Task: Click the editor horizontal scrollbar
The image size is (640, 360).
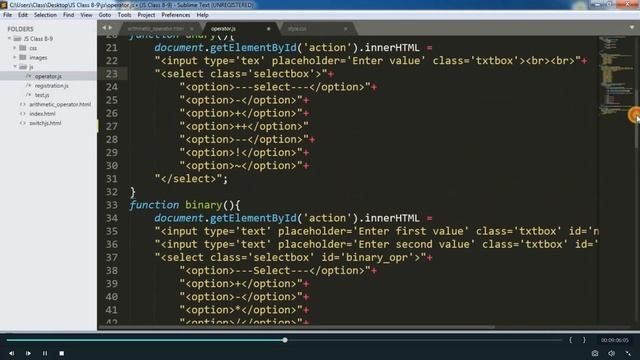Action: [297, 327]
